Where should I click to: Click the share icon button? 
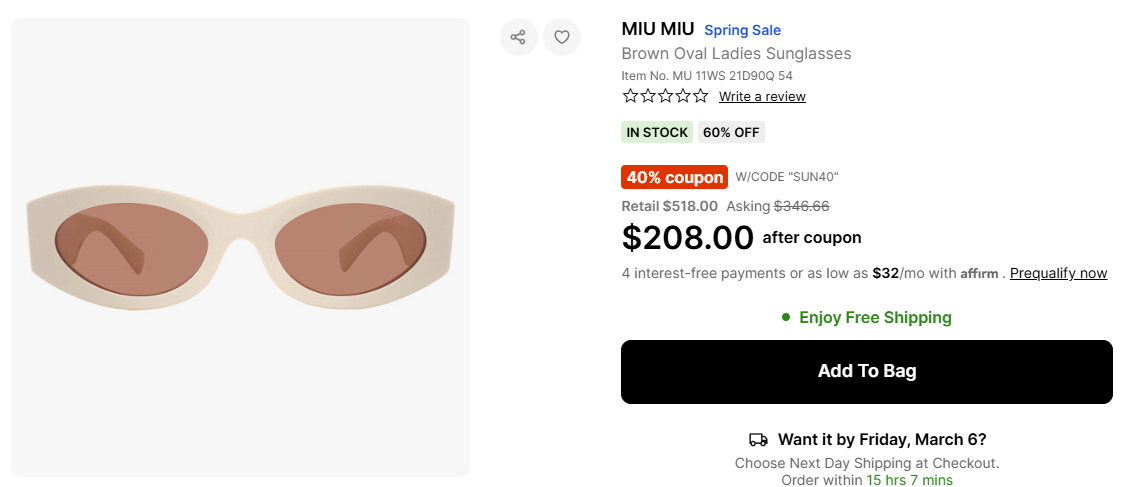pyautogui.click(x=518, y=37)
